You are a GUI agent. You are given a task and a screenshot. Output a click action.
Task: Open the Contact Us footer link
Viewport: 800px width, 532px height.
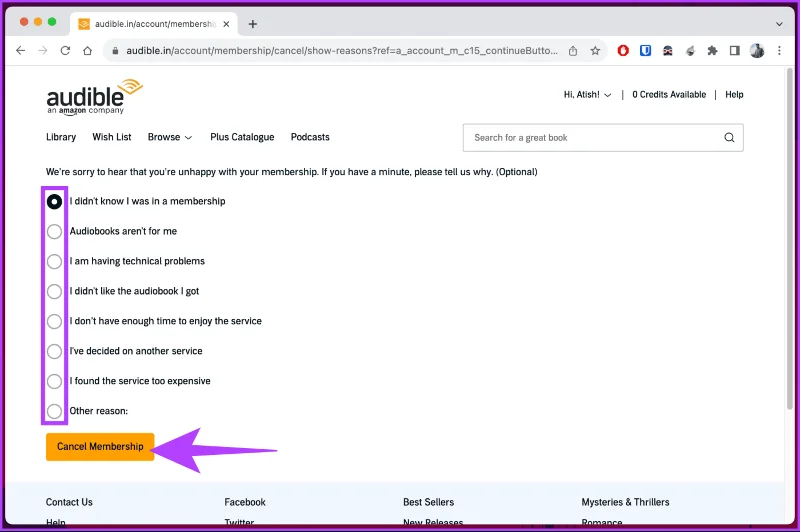[69, 502]
